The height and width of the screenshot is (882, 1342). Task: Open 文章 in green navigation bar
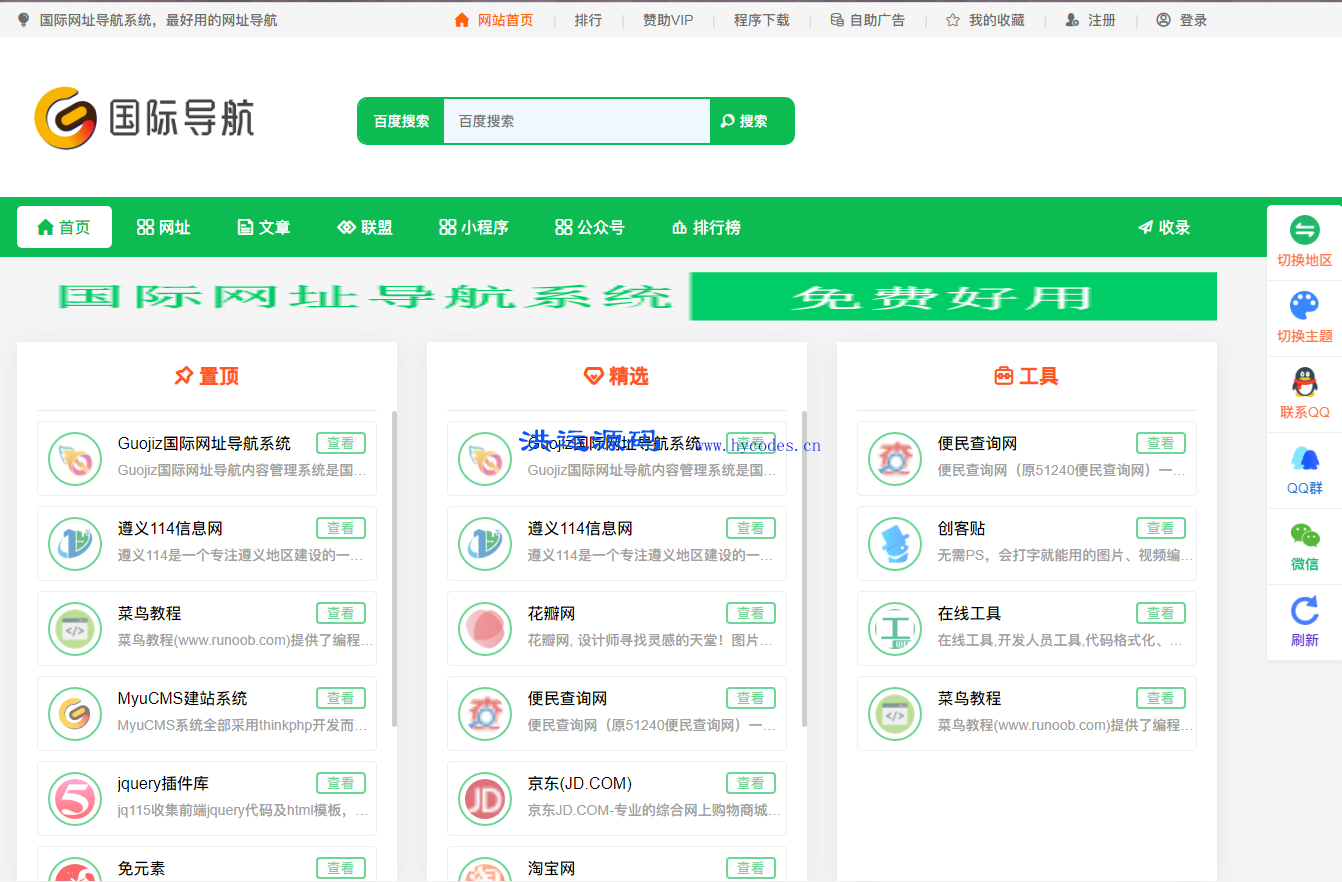(264, 227)
